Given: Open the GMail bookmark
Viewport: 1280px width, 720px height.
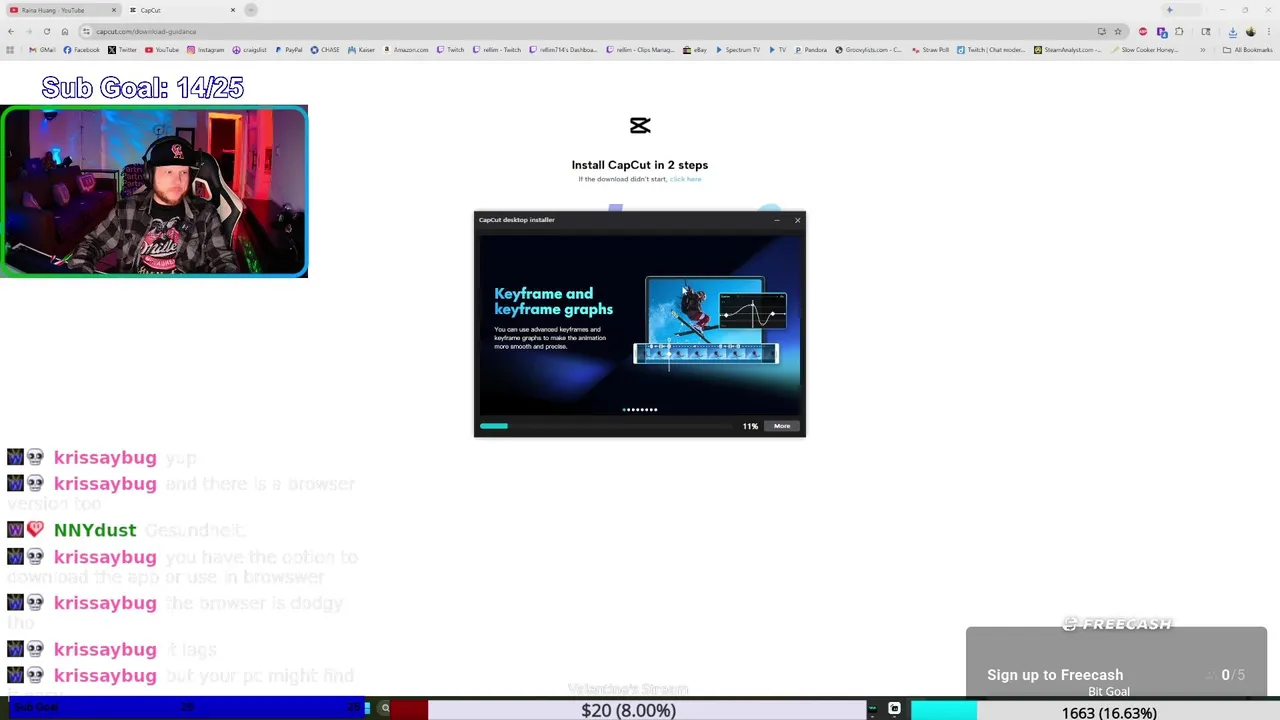Looking at the screenshot, I should 42,49.
